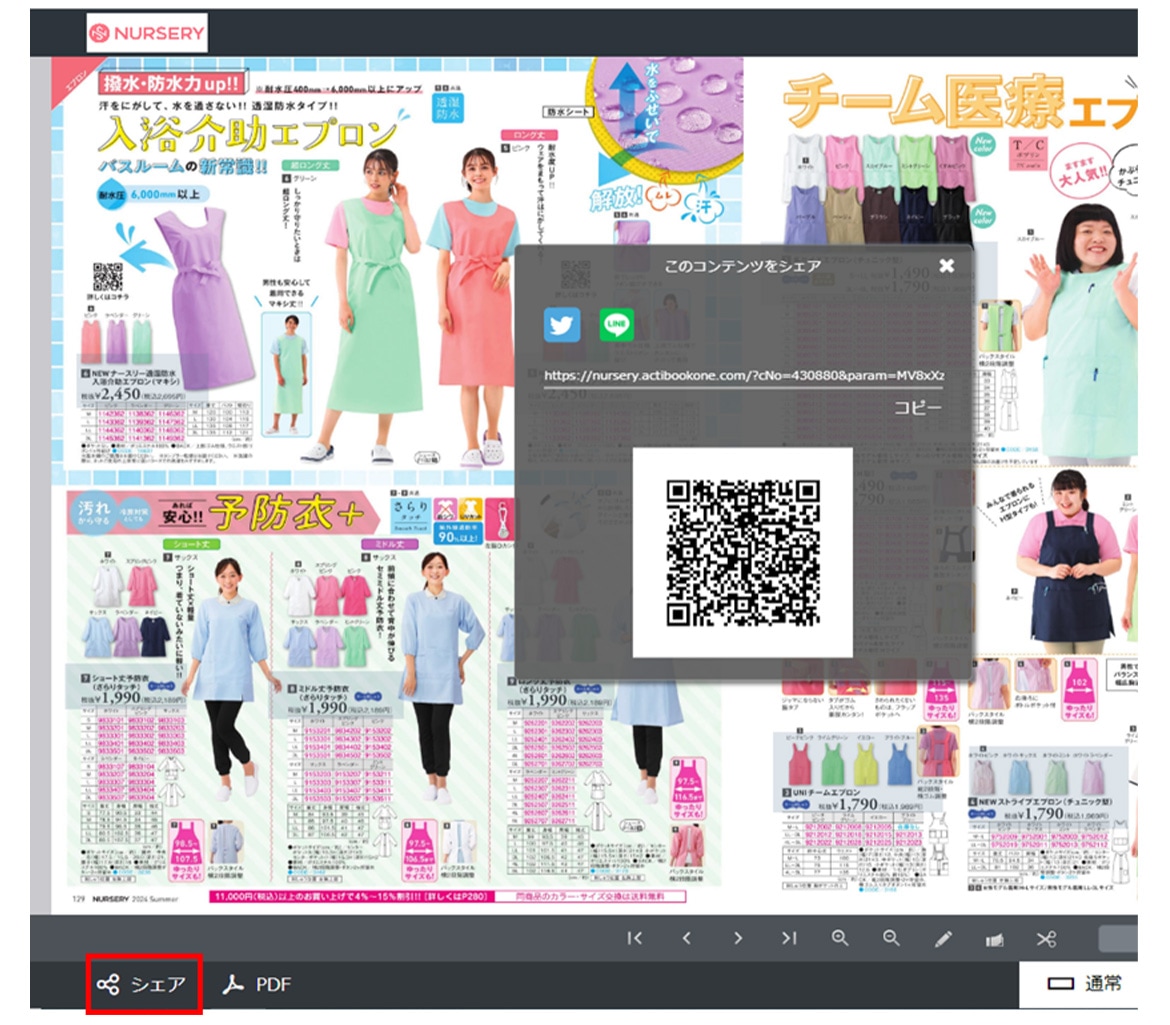Zoom out with the minus magnifier

click(x=891, y=938)
